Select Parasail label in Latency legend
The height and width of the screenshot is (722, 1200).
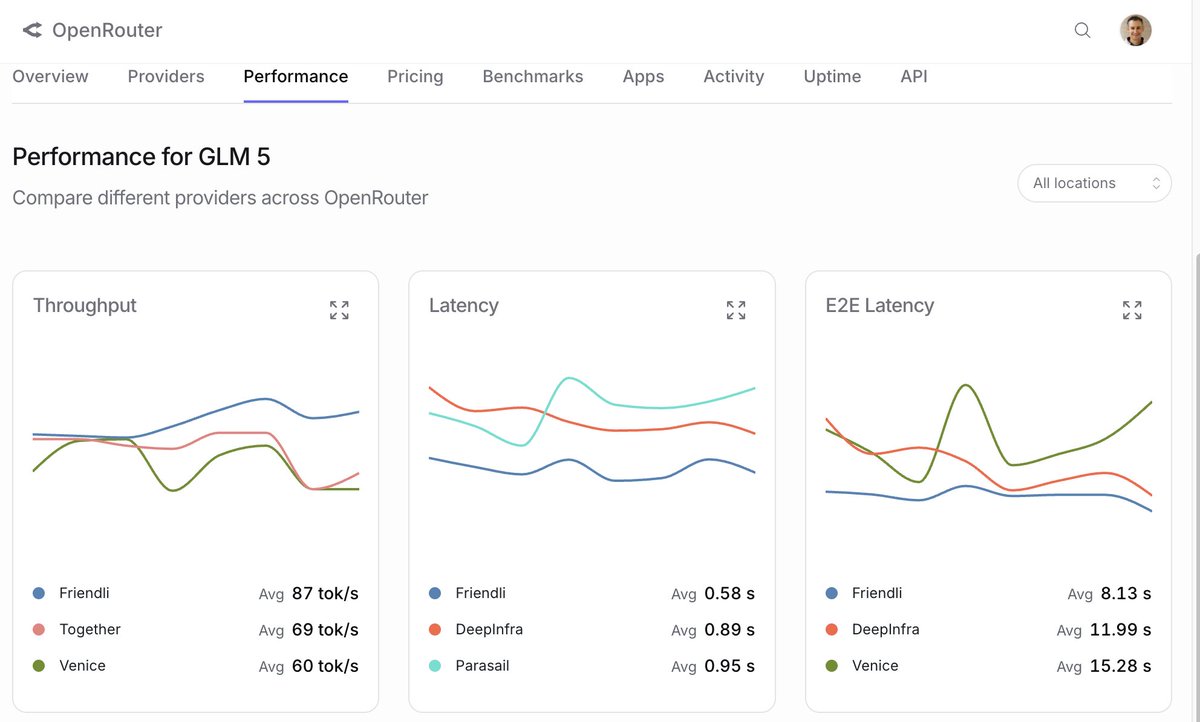[482, 665]
